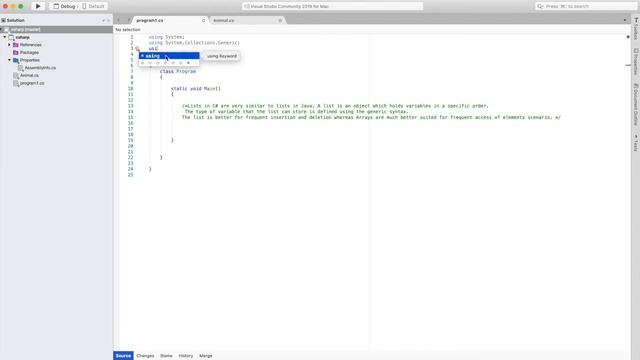
Task: Switch to the History view tab
Action: point(186,356)
